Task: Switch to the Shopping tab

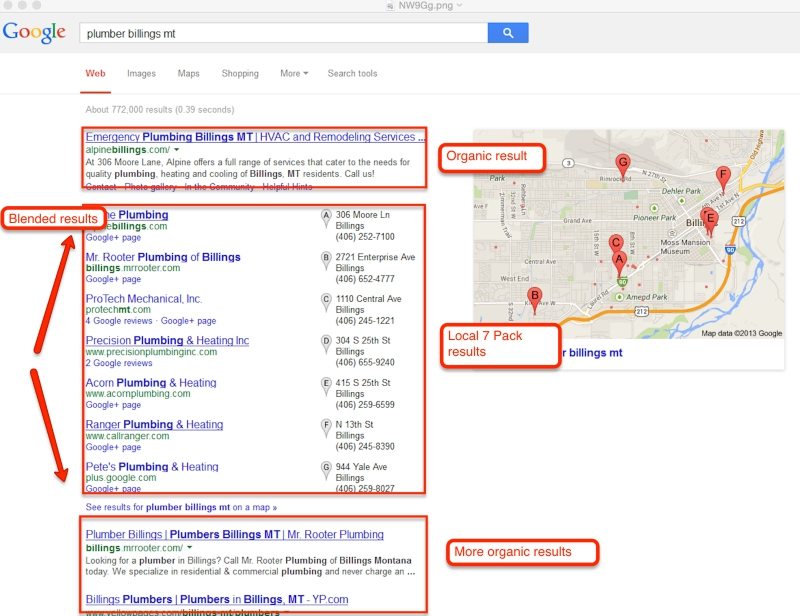Action: [240, 73]
